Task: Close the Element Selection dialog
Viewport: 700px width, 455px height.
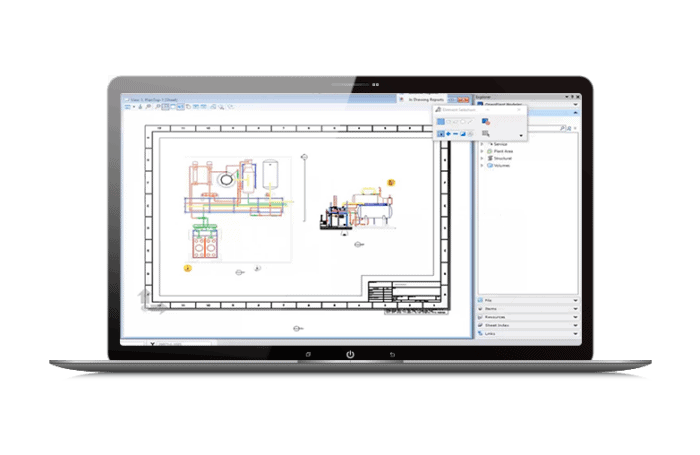Action: pyautogui.click(x=519, y=109)
